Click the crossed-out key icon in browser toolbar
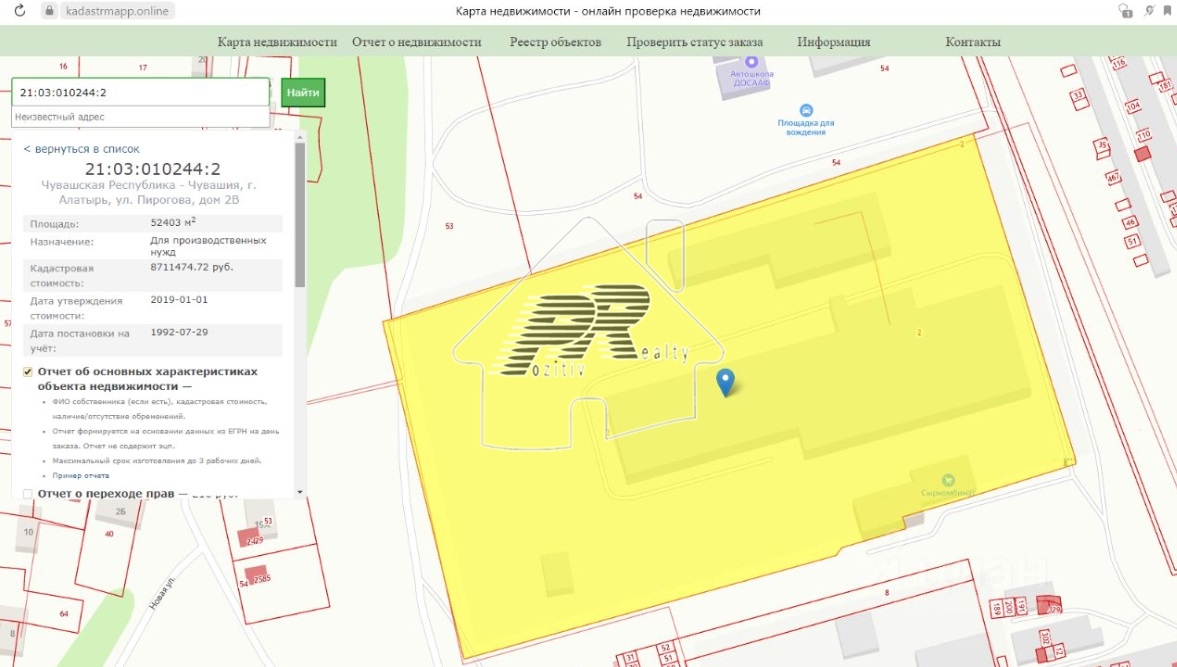Viewport: 1177px width, 667px height. pos(1149,11)
